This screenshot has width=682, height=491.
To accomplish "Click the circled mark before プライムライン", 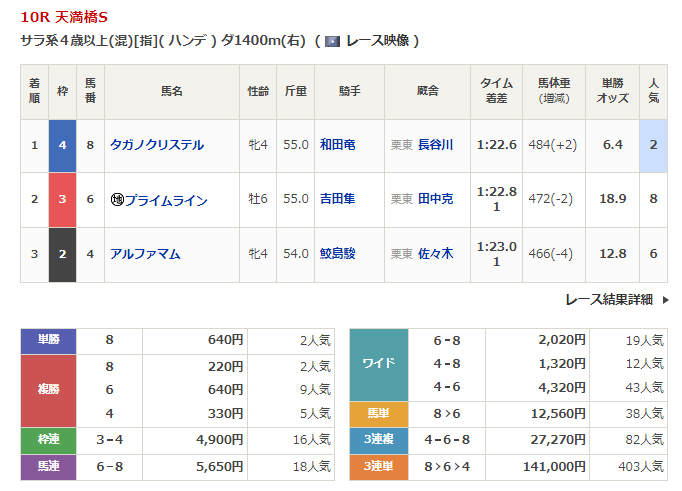I will [x=116, y=200].
